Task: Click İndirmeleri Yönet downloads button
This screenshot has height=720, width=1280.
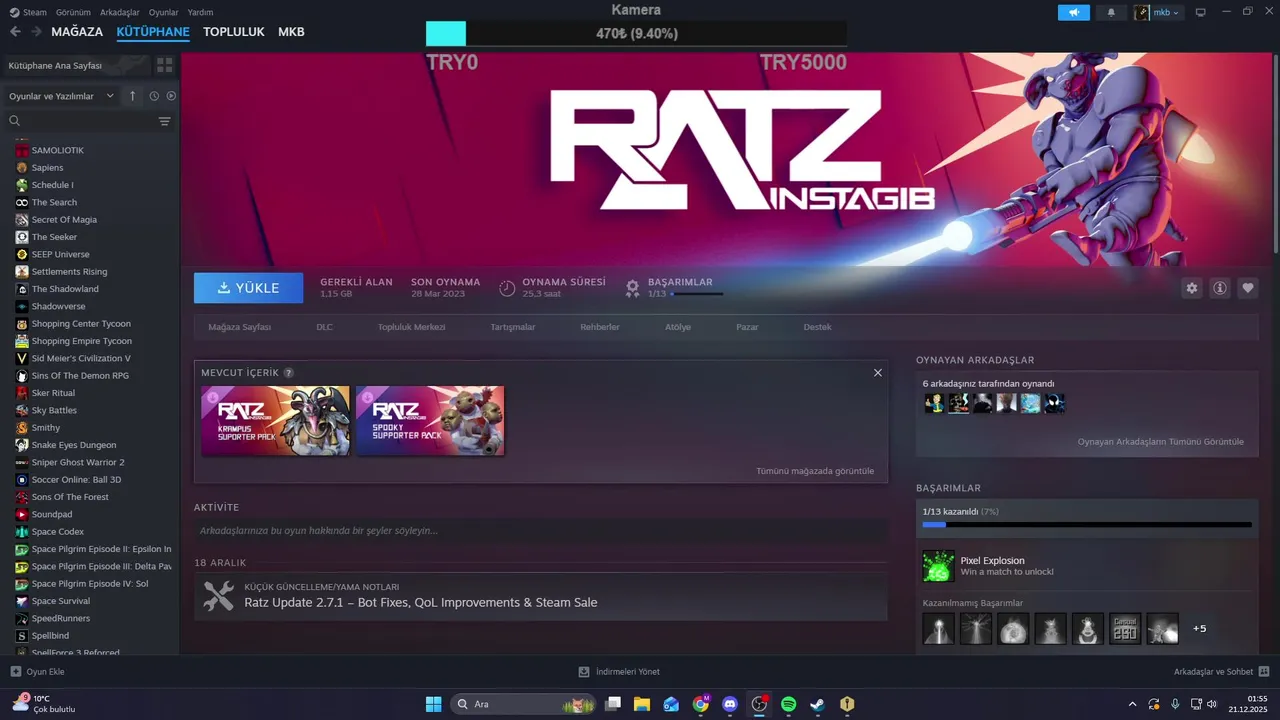Action: pyautogui.click(x=619, y=672)
